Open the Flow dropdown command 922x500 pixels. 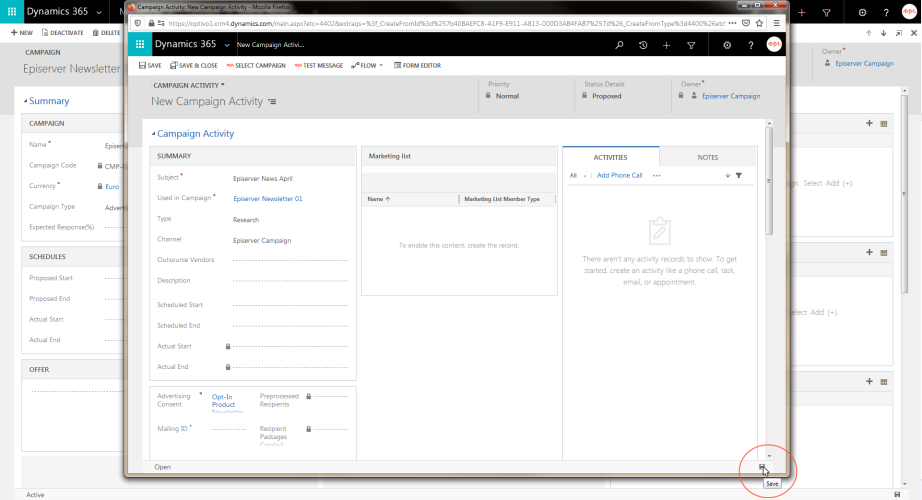tap(367, 65)
